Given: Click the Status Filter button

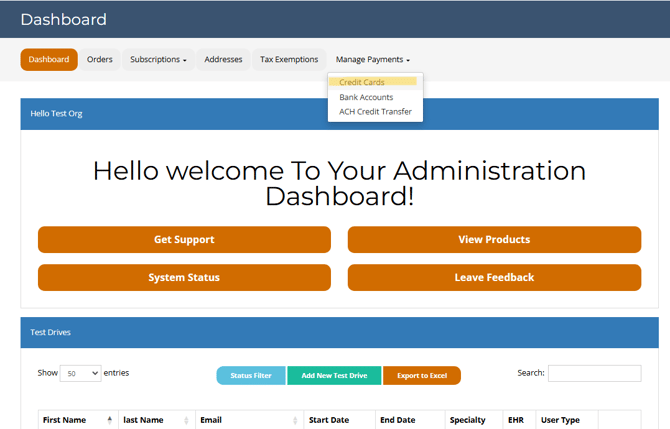Looking at the screenshot, I should [x=251, y=376].
